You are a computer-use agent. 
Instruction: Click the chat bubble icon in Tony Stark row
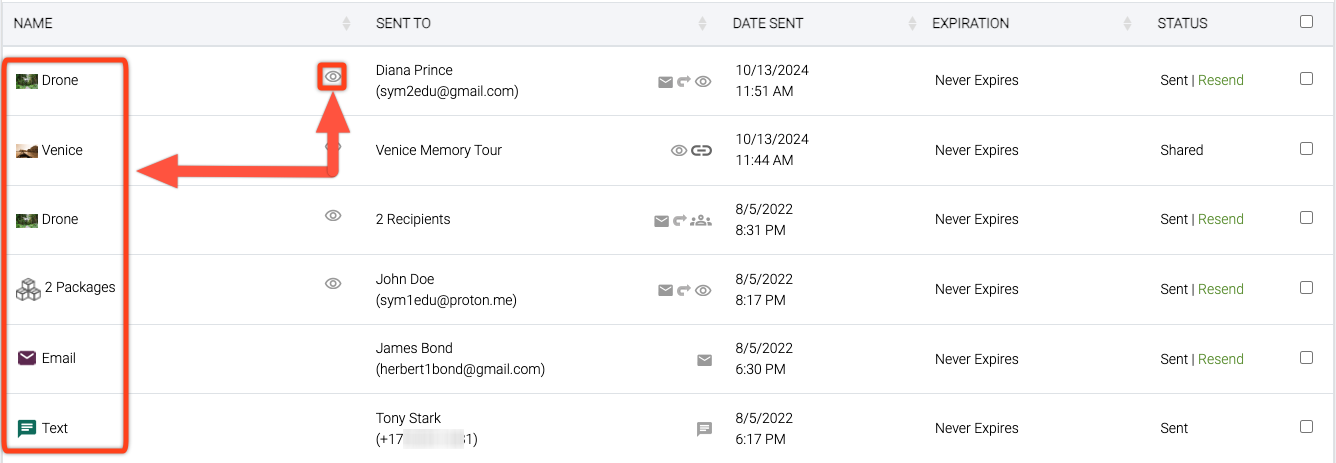coord(704,429)
